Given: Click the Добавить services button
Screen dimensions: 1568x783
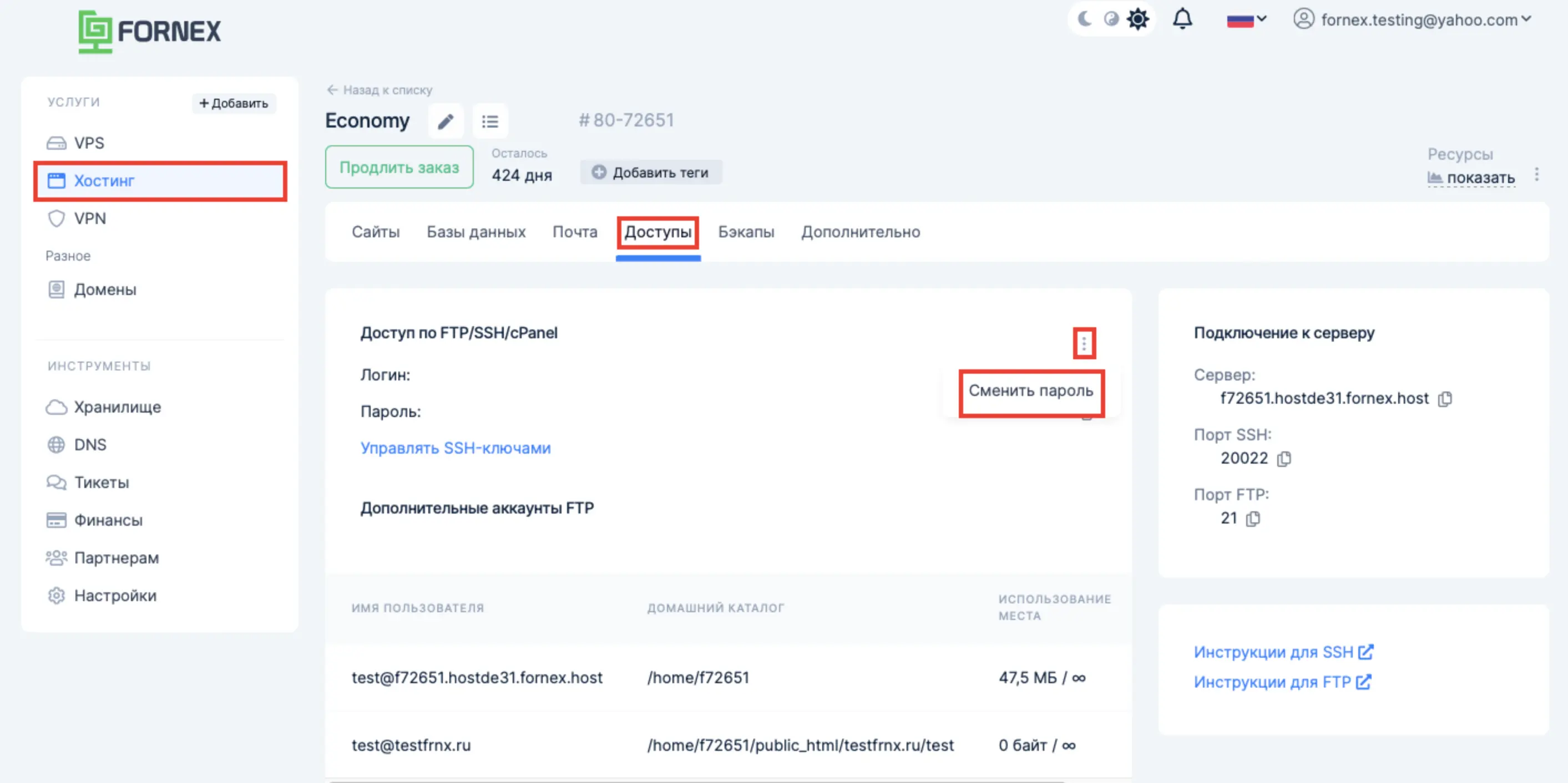Looking at the screenshot, I should (234, 103).
